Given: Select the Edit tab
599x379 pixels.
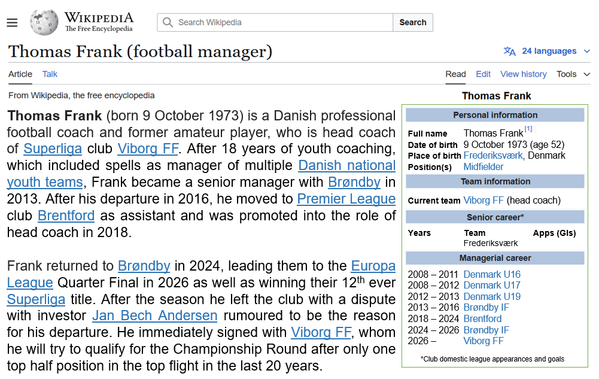Looking at the screenshot, I should coord(483,74).
